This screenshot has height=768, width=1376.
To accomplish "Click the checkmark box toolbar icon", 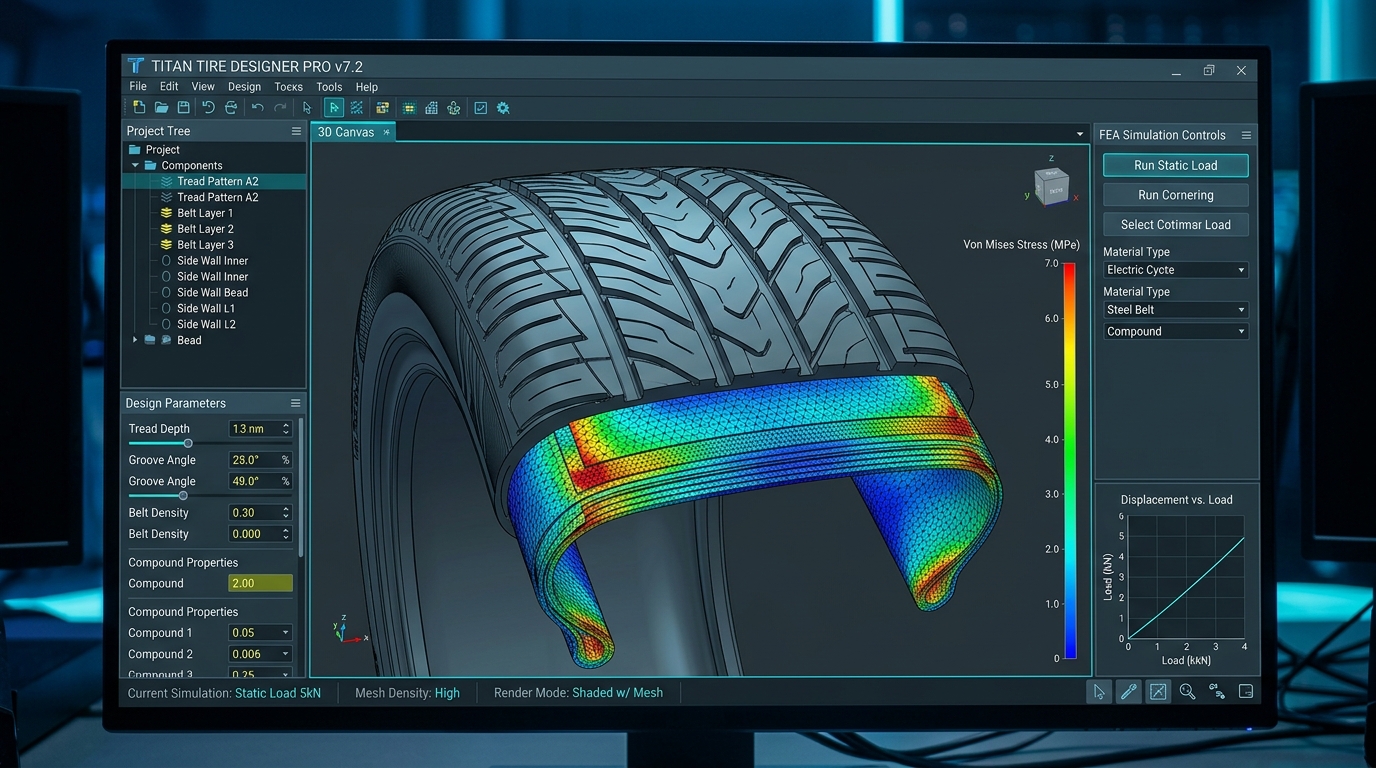I will point(481,108).
